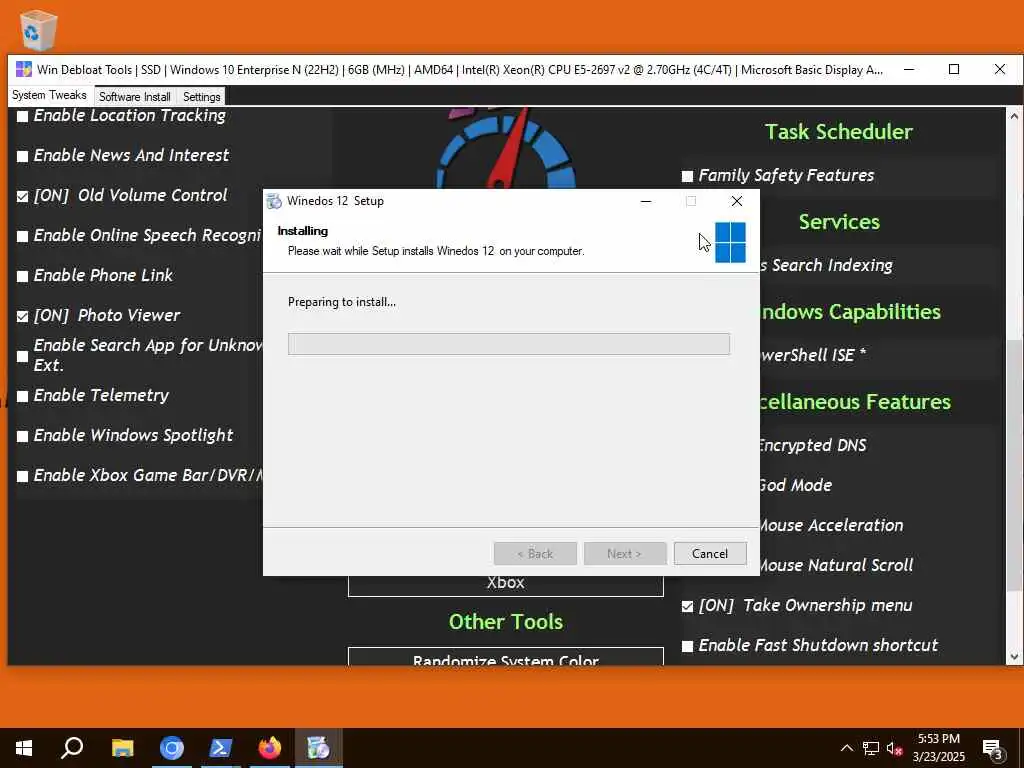This screenshot has height=768, width=1024.
Task: Select the Winedos setup taskbar icon
Action: coord(319,748)
